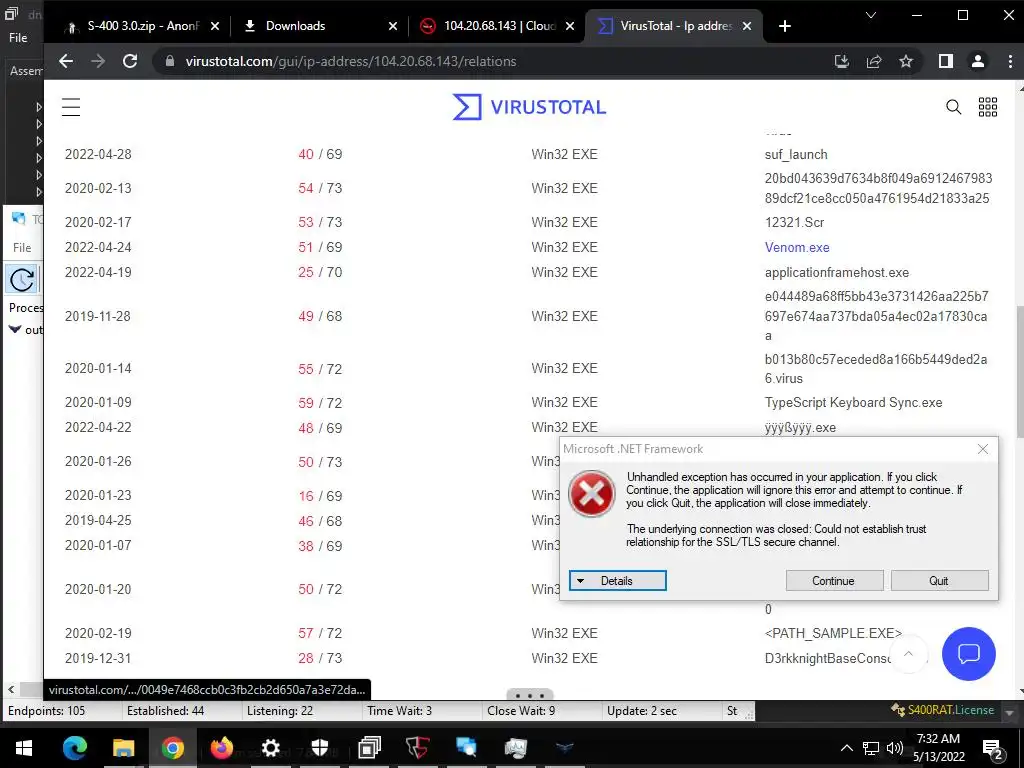Expand Details in the error dialog
The image size is (1024, 768).
(618, 581)
